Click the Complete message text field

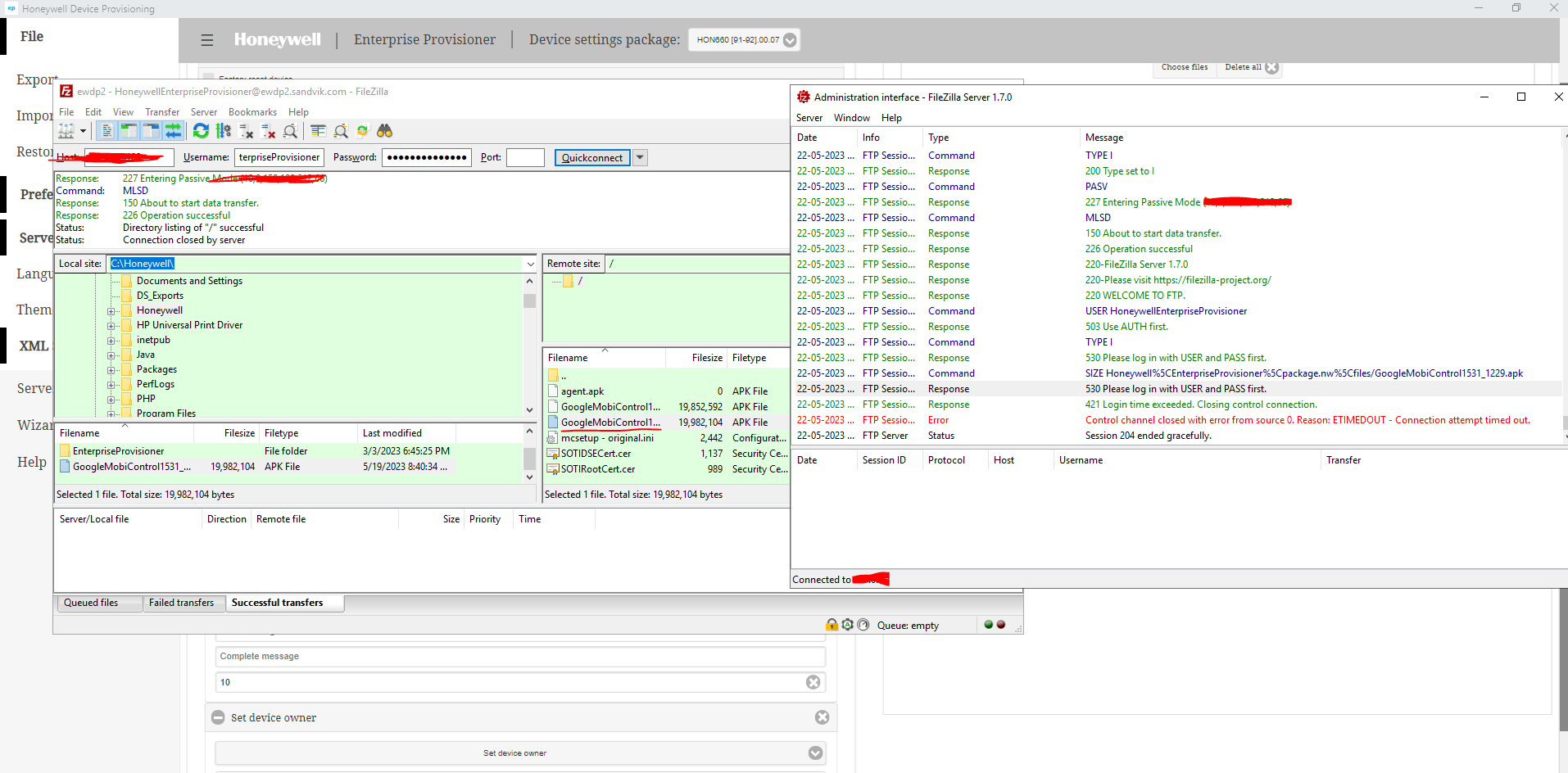pyautogui.click(x=520, y=656)
